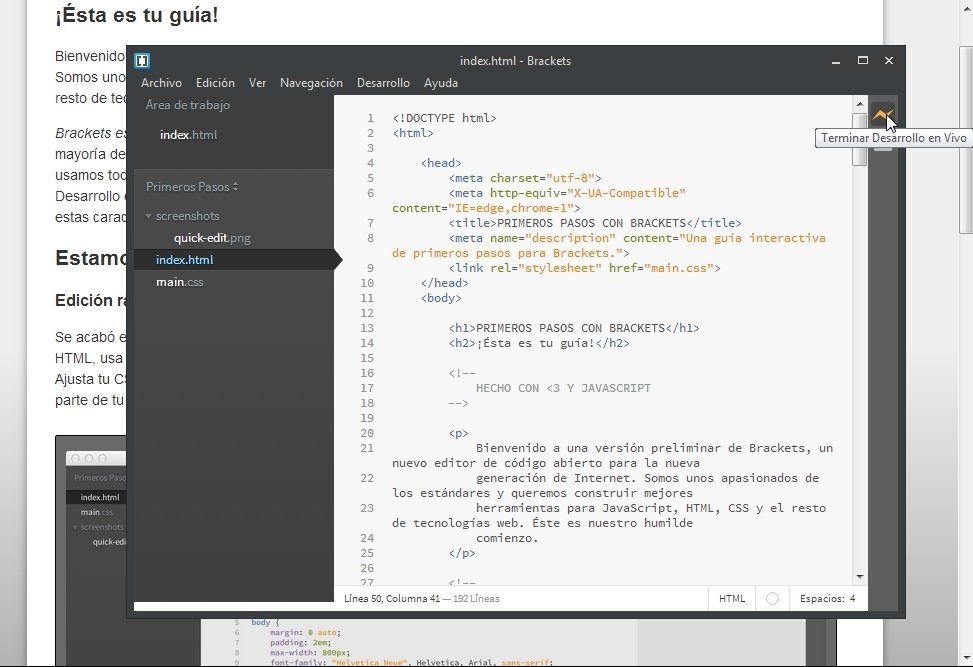Screen dimensions: 973x667
Task: Click the meta name="description" line
Action: point(609,246)
